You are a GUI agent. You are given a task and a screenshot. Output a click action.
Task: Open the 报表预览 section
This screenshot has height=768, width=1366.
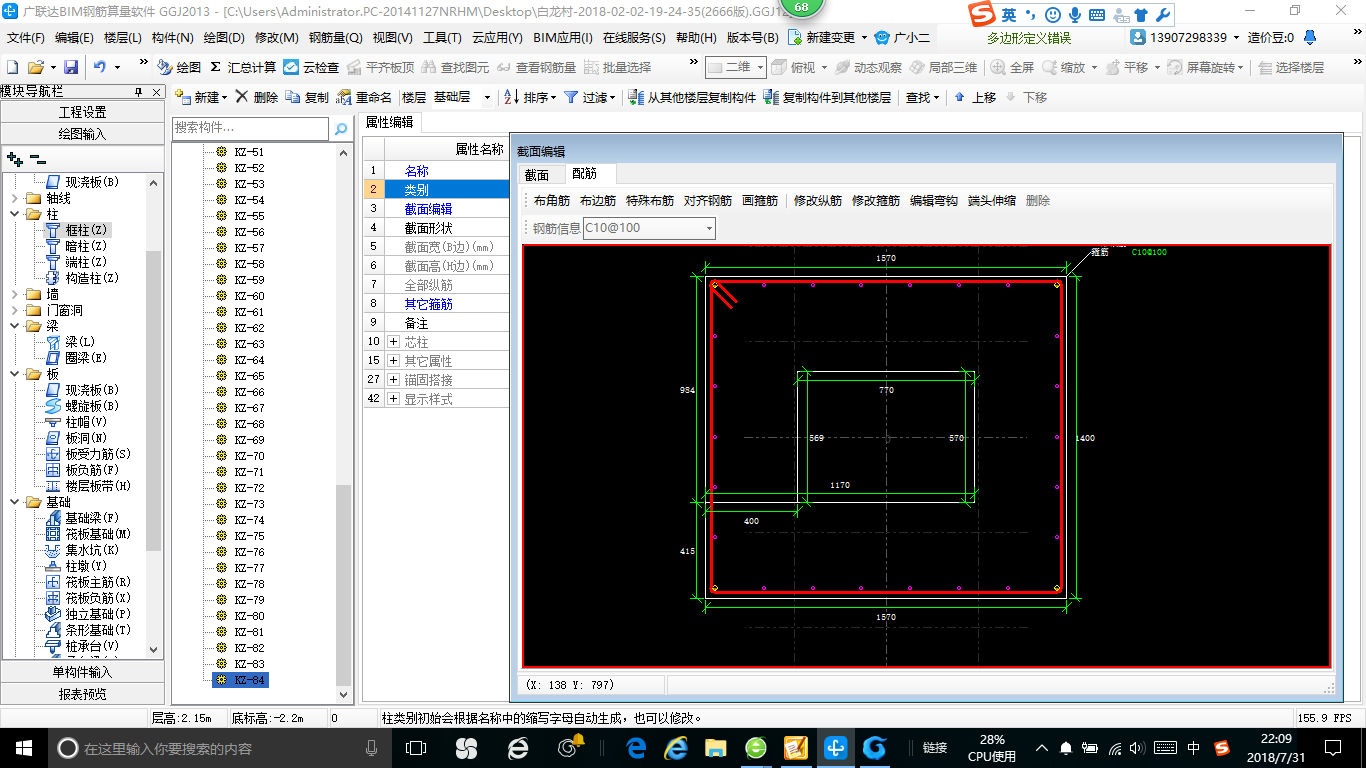point(82,693)
